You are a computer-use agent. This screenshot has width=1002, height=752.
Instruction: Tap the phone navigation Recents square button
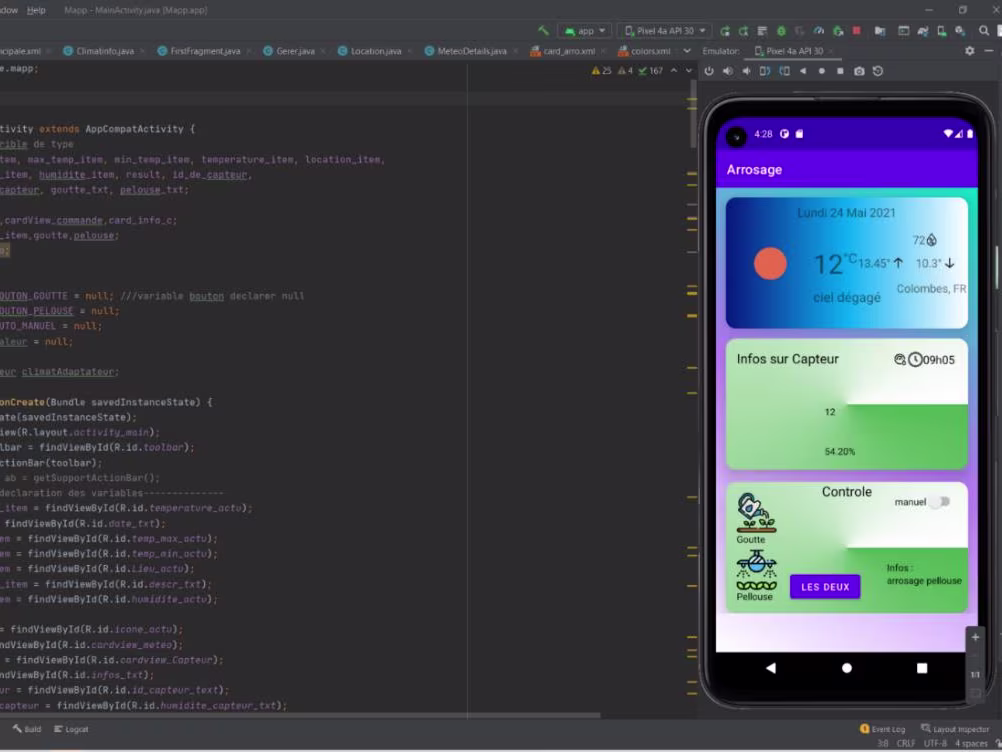921,668
